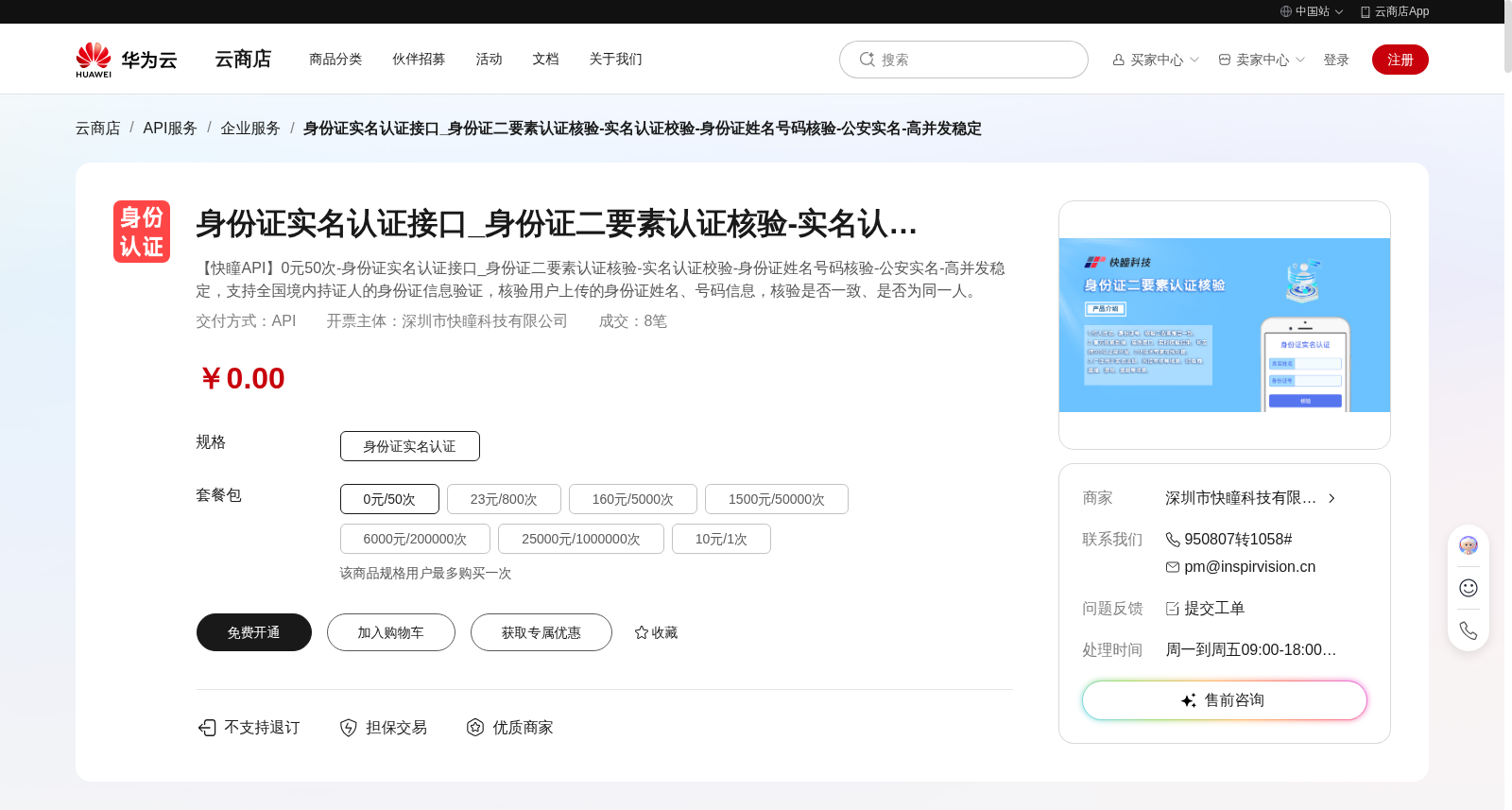The image size is (1512, 810).
Task: Go to 企业服务 in the breadcrumb
Action: coord(250,129)
